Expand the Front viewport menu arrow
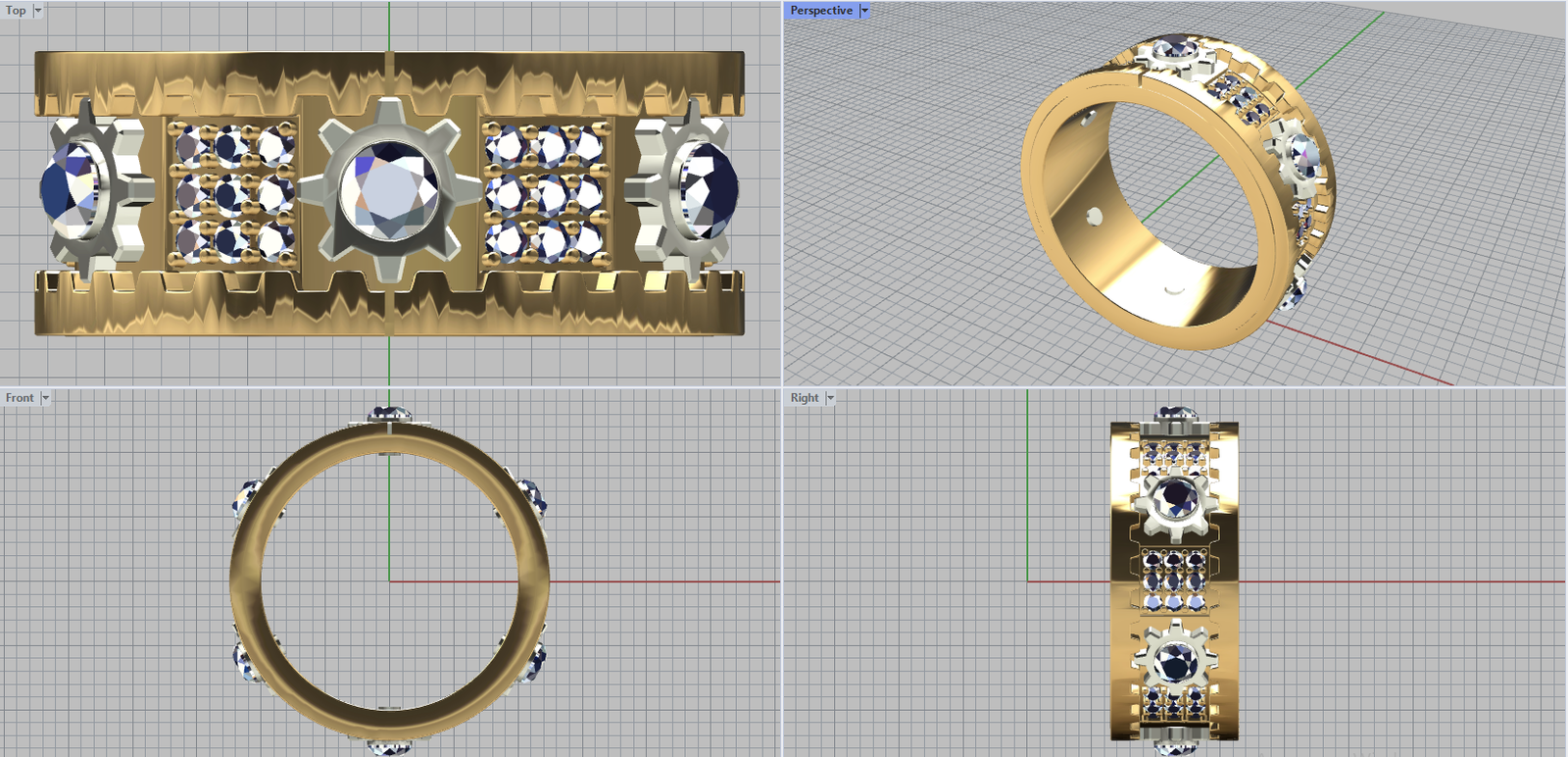 [45, 398]
